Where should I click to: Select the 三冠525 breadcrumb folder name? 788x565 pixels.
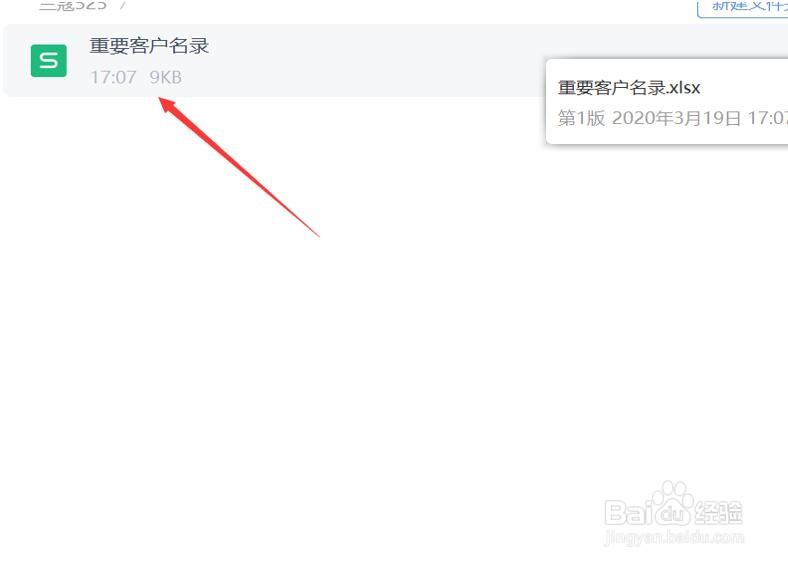(73, 5)
